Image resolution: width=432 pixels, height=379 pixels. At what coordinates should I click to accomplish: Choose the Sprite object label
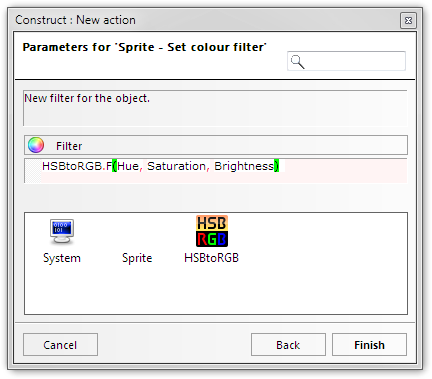(x=137, y=258)
